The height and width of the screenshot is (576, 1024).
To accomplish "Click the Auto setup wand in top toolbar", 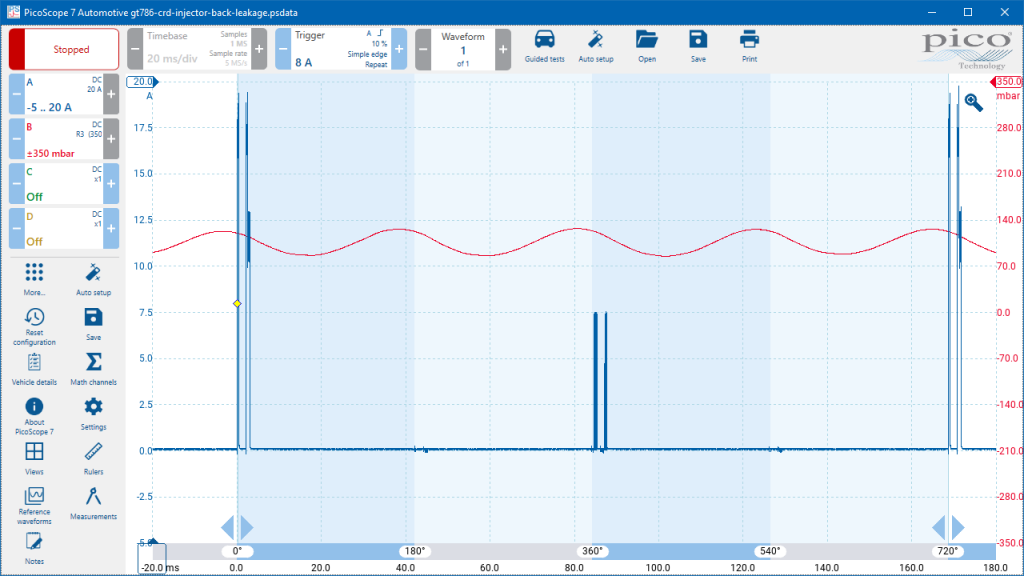I will pyautogui.click(x=596, y=46).
